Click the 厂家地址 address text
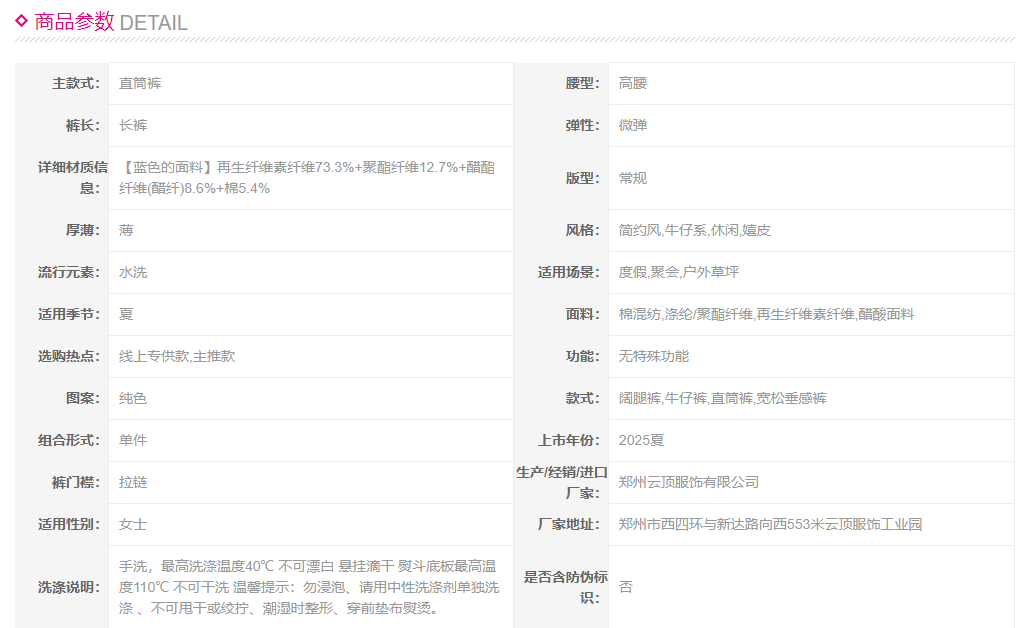Viewport: 1022px width, 628px height. 770,524
